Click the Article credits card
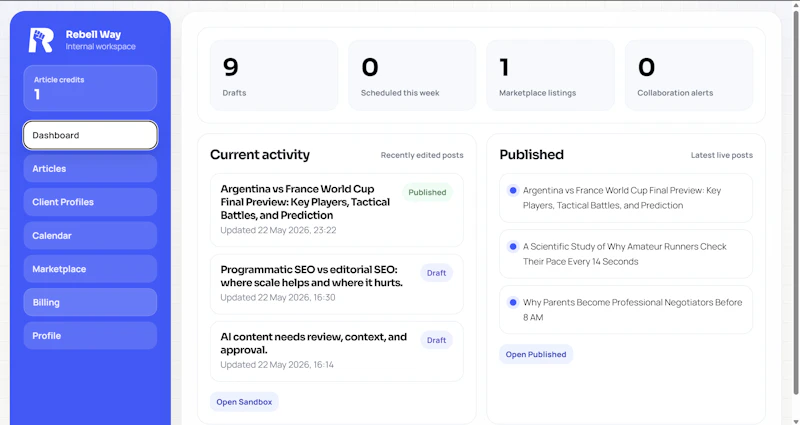Viewport: 800px width, 425px height. click(90, 88)
